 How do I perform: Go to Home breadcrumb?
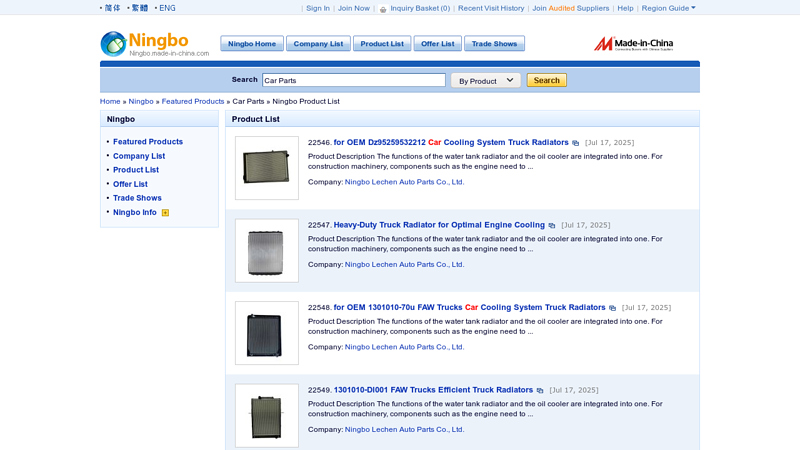[110, 102]
